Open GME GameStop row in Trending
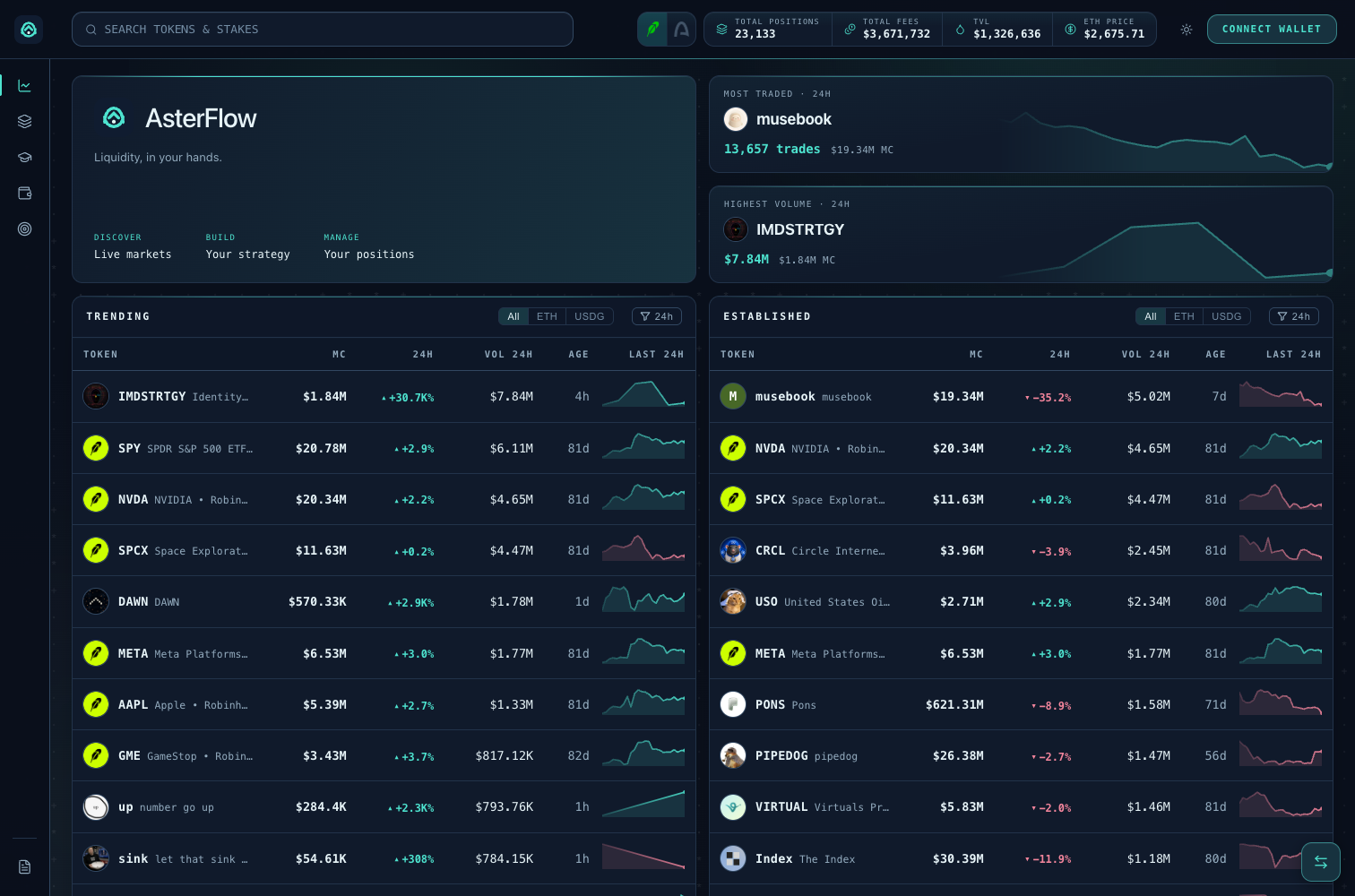This screenshot has width=1355, height=896. 384,755
